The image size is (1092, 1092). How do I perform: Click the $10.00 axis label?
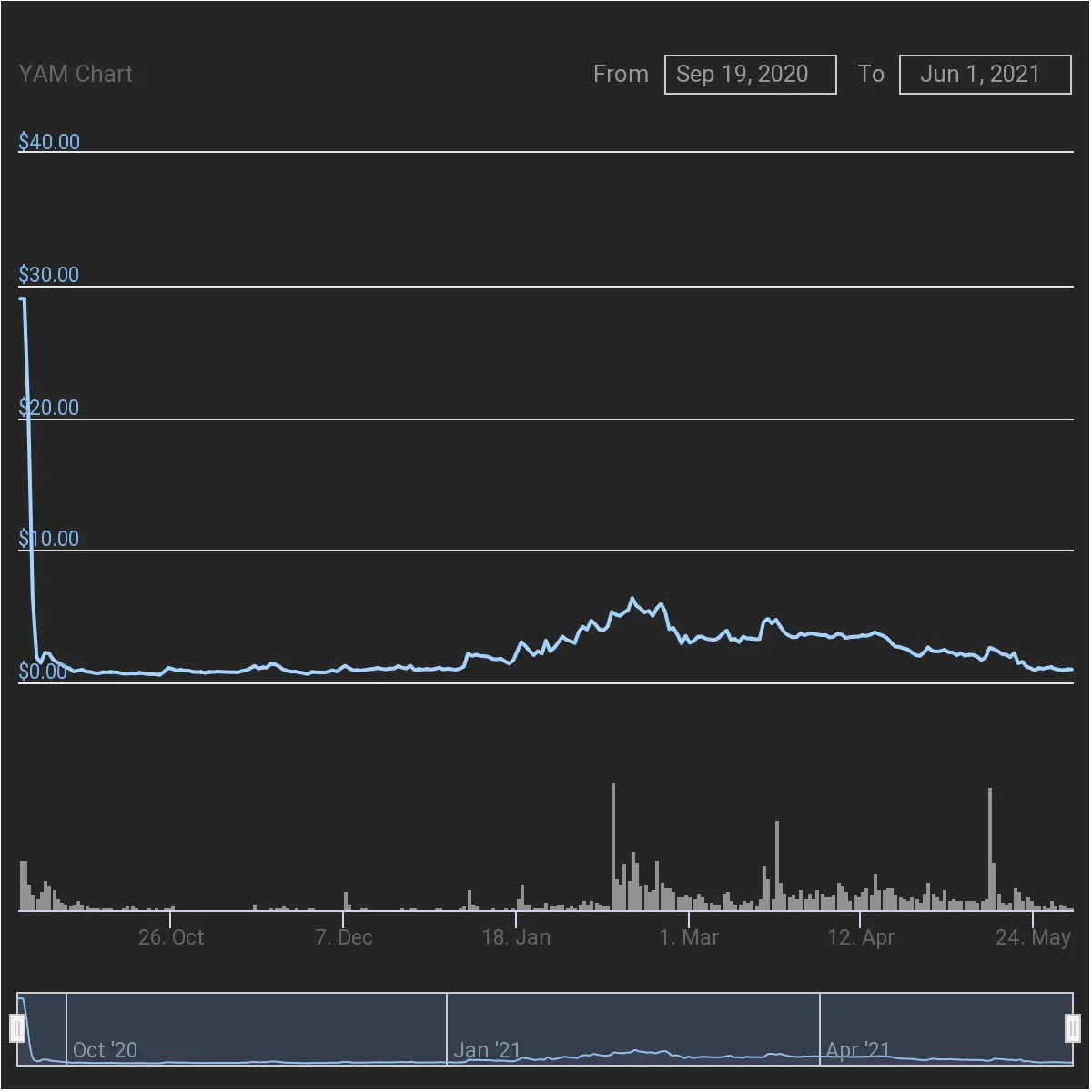[49, 538]
